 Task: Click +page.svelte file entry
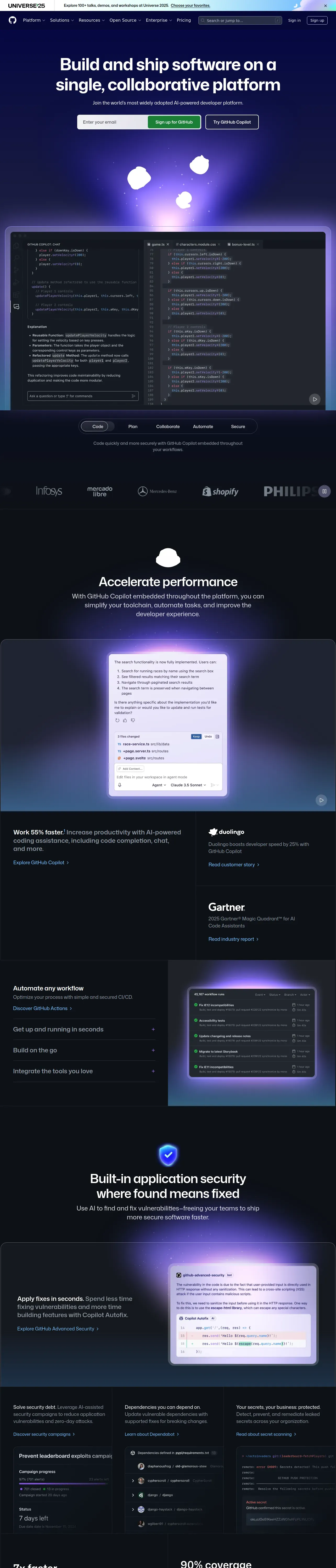(140, 758)
